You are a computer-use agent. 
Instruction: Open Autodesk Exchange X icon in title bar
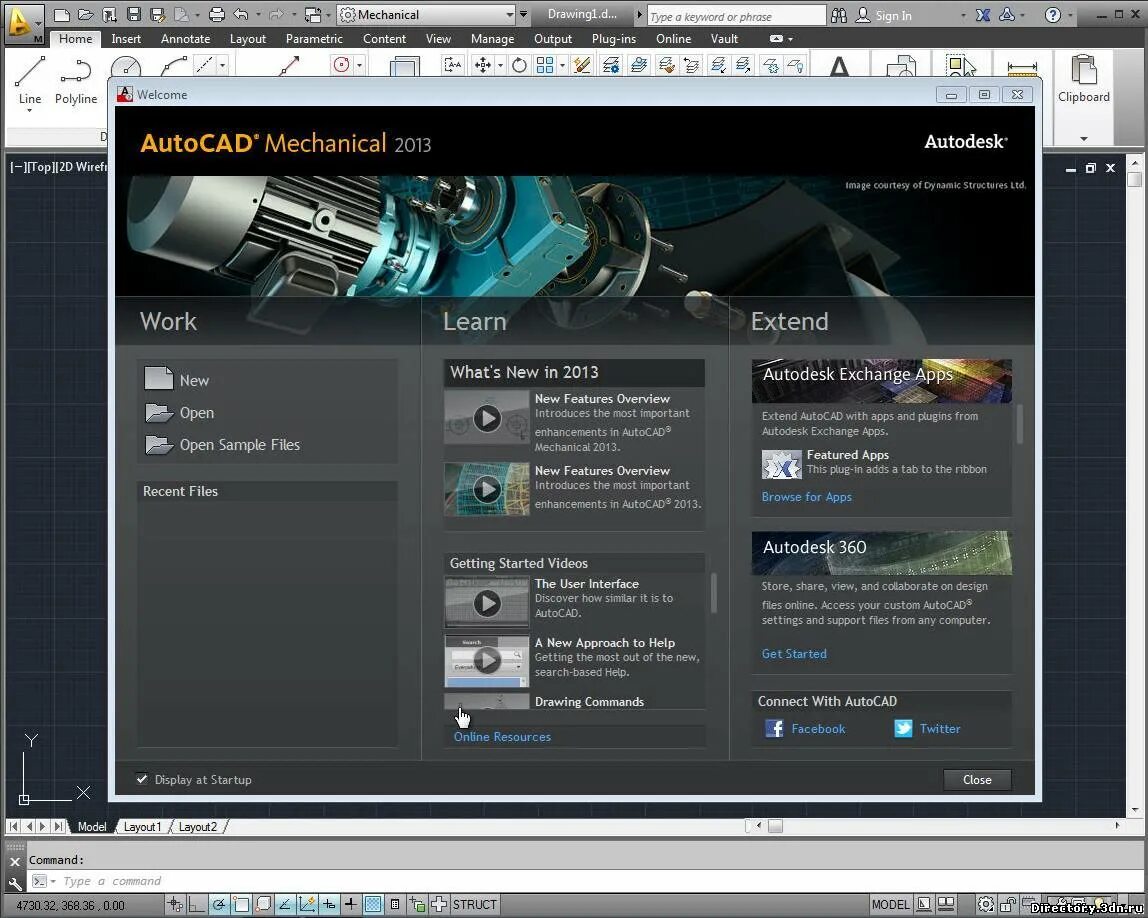[x=983, y=15]
